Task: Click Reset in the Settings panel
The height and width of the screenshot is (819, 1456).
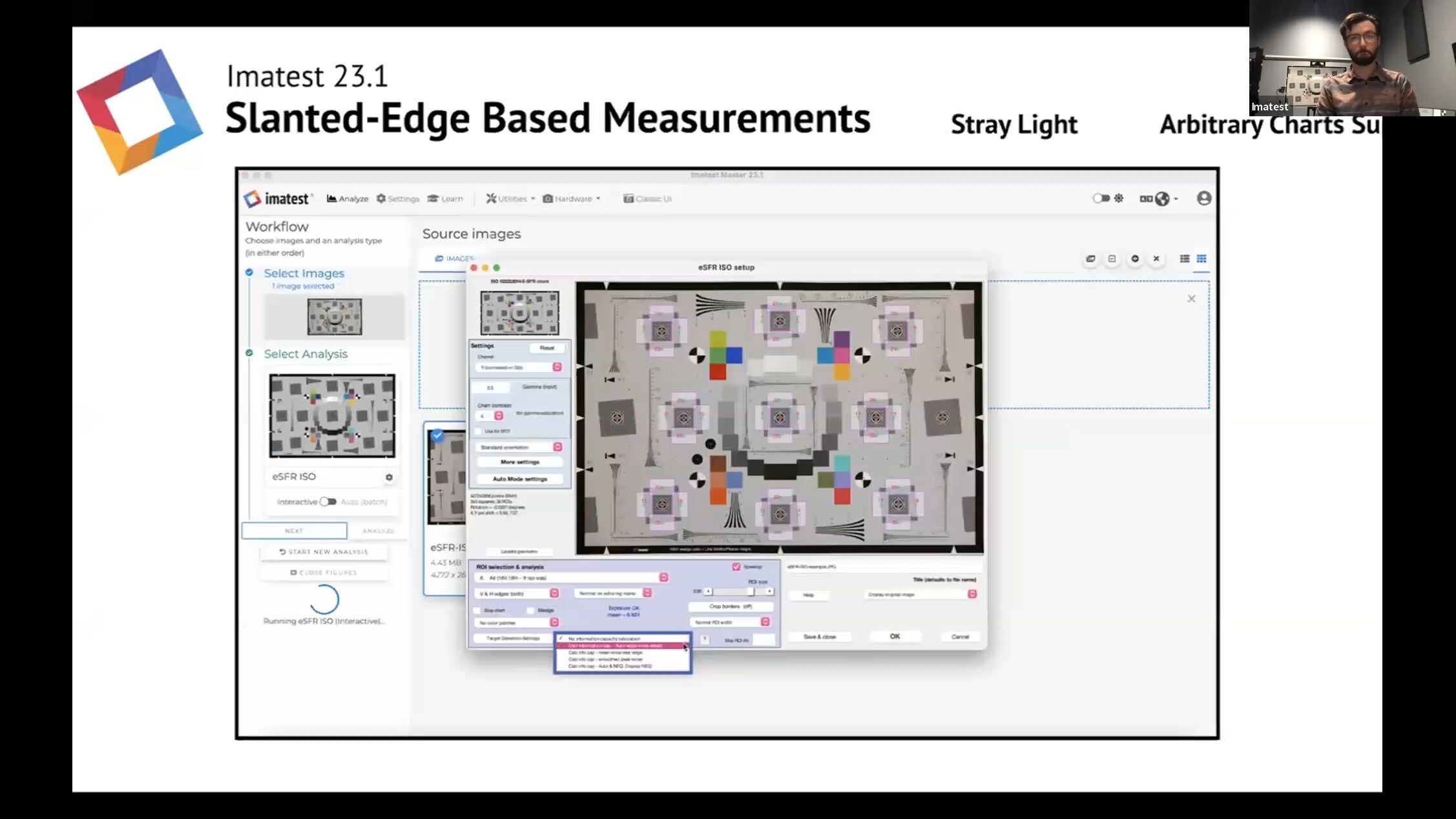Action: (x=546, y=348)
